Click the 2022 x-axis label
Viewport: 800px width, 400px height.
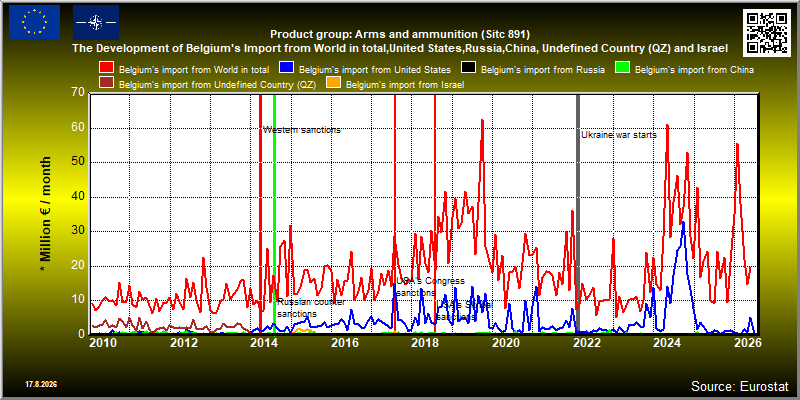[586, 343]
